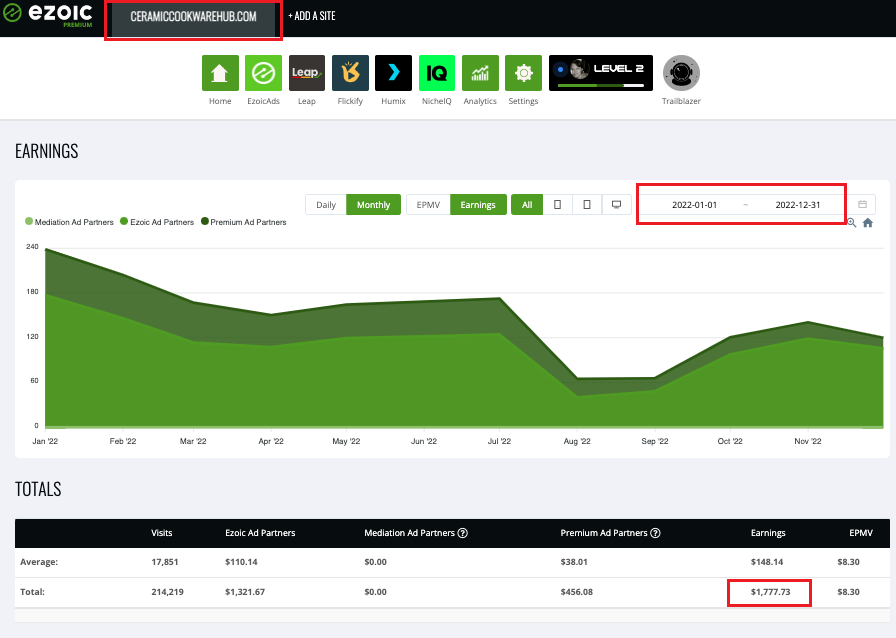Click the + ADD A SITE link

(312, 16)
